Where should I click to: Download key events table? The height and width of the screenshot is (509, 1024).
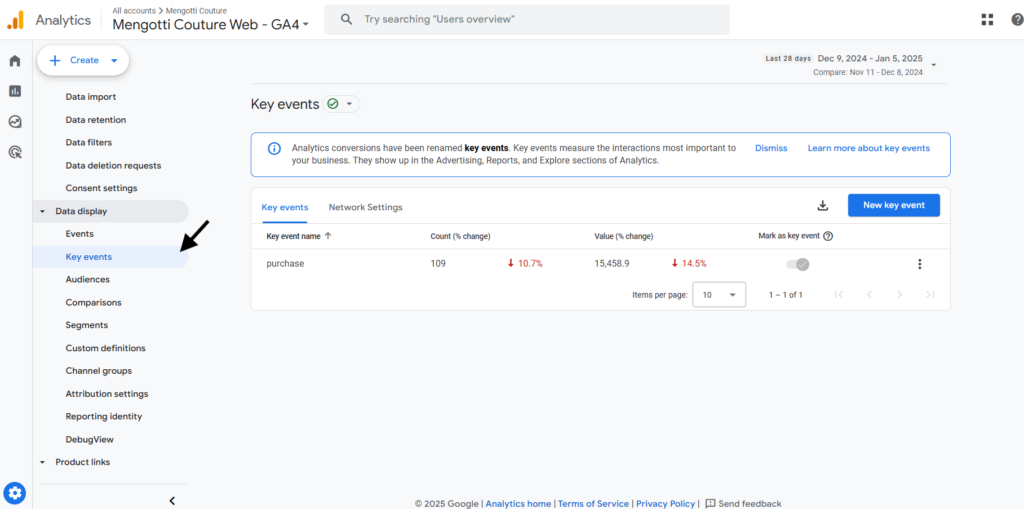point(823,205)
